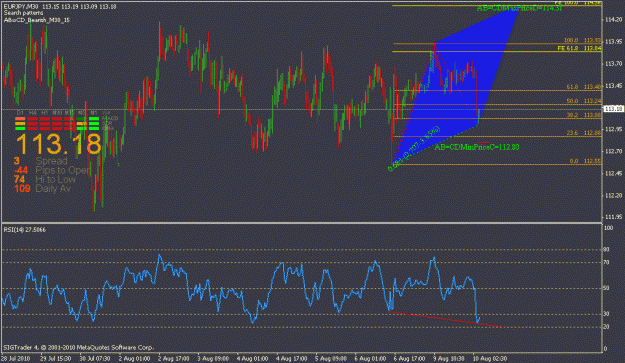Image resolution: width=625 pixels, height=363 pixels.
Task: Click '5 Aug 09:00' on the time axis
Action: coord(331,359)
